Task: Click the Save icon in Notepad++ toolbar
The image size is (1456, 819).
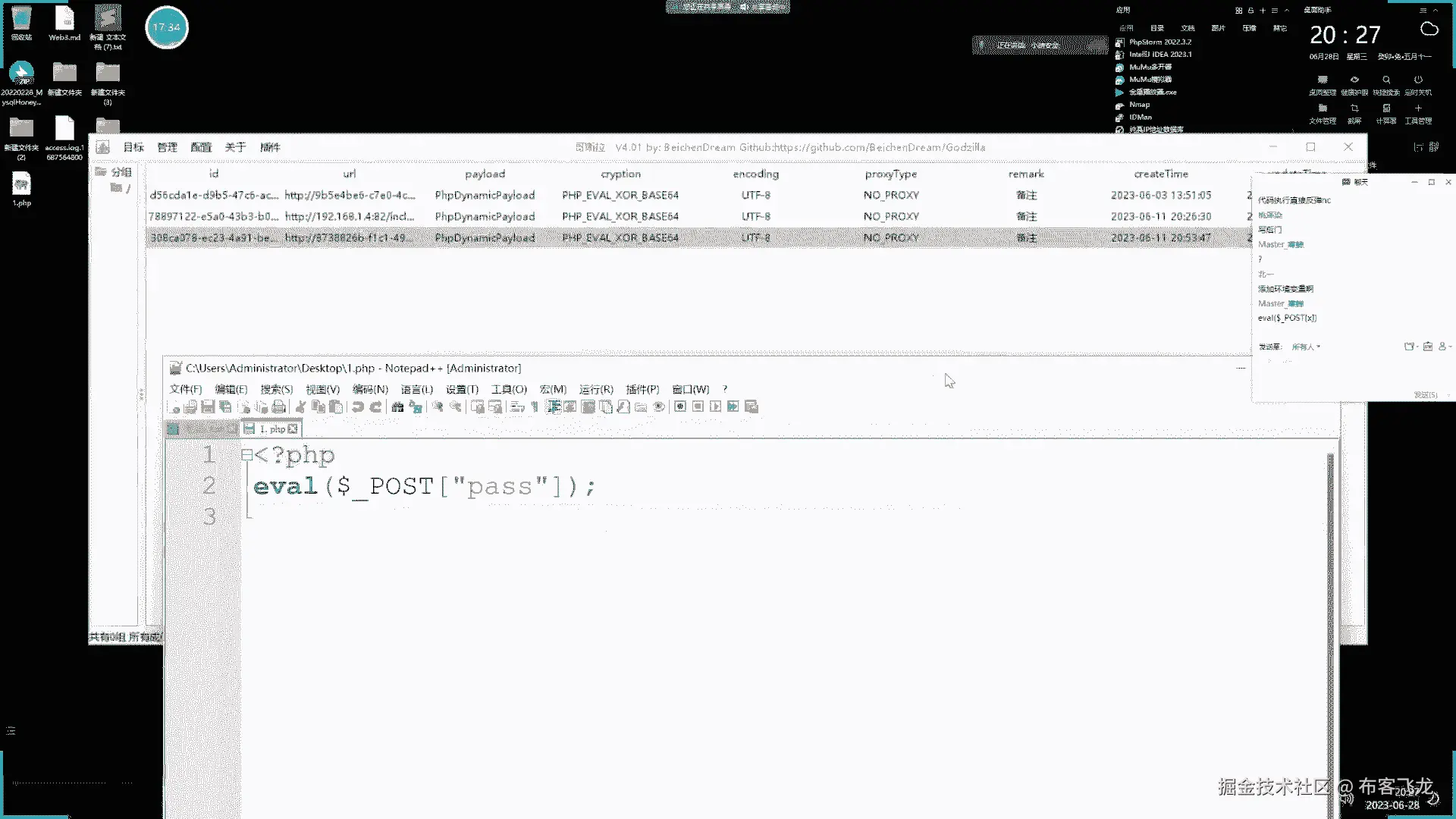Action: pos(208,407)
